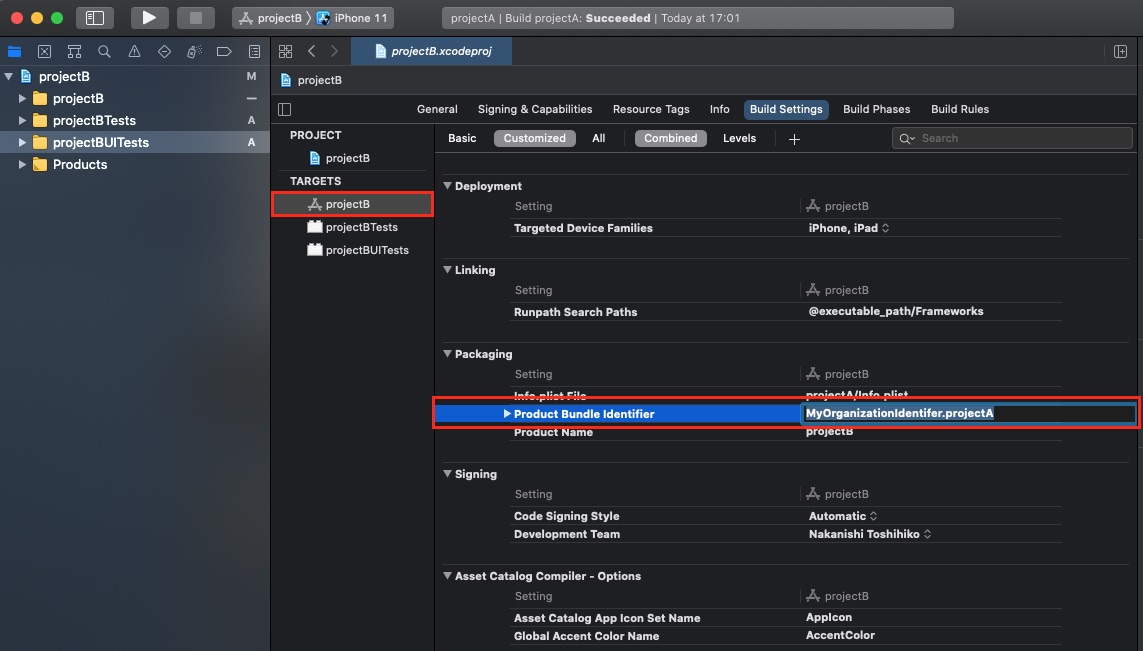Collapse the Packaging settings section
This screenshot has height=651, width=1143.
[x=448, y=354]
